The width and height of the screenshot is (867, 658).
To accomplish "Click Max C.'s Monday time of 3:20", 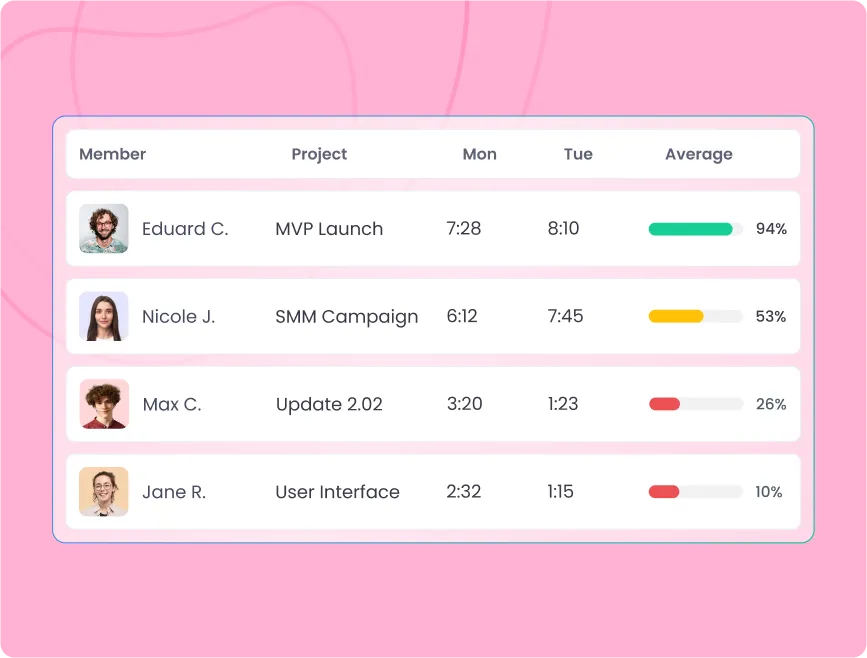I will (x=463, y=404).
